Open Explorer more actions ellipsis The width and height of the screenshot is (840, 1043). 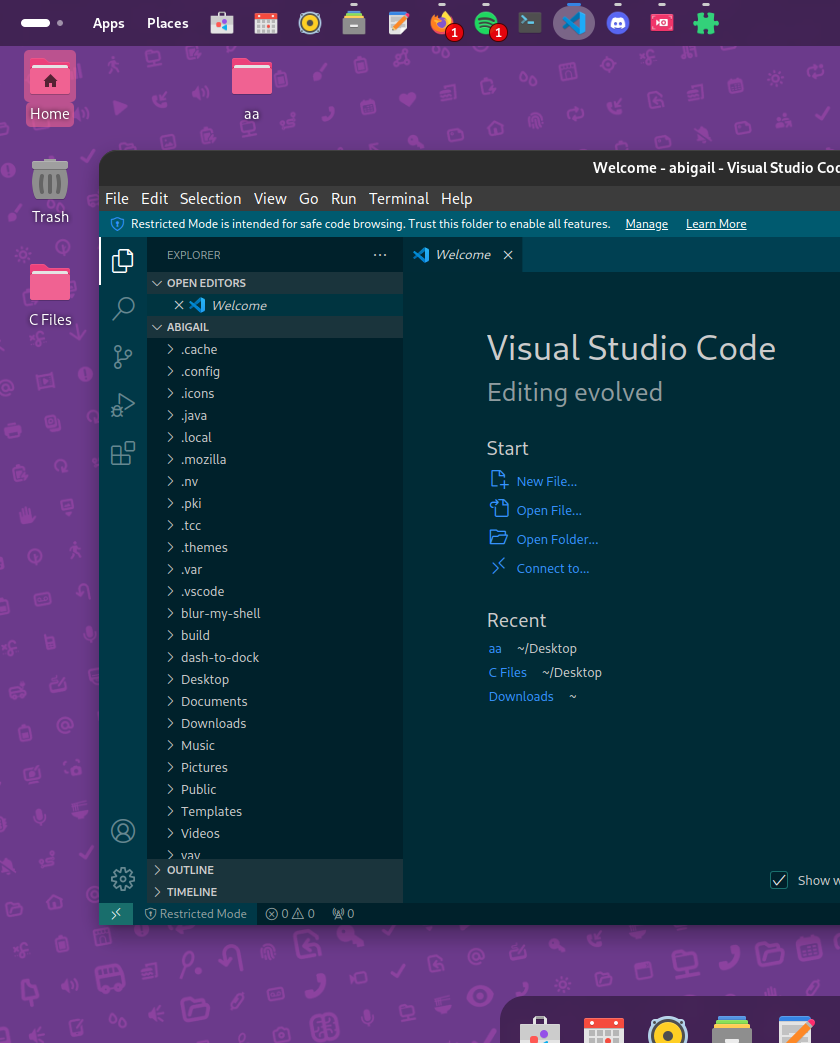(x=380, y=255)
